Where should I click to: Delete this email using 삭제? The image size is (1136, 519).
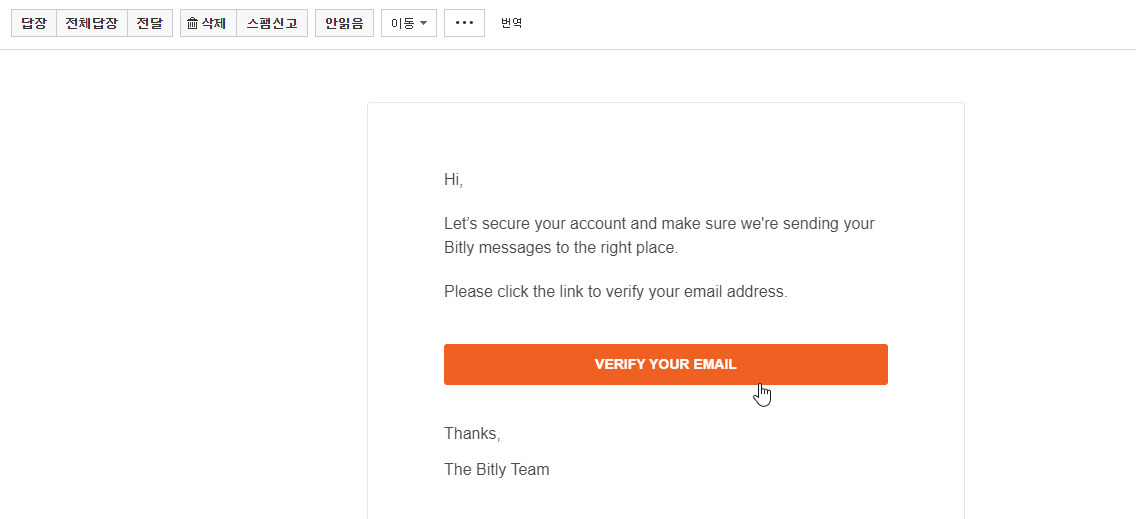tap(209, 23)
